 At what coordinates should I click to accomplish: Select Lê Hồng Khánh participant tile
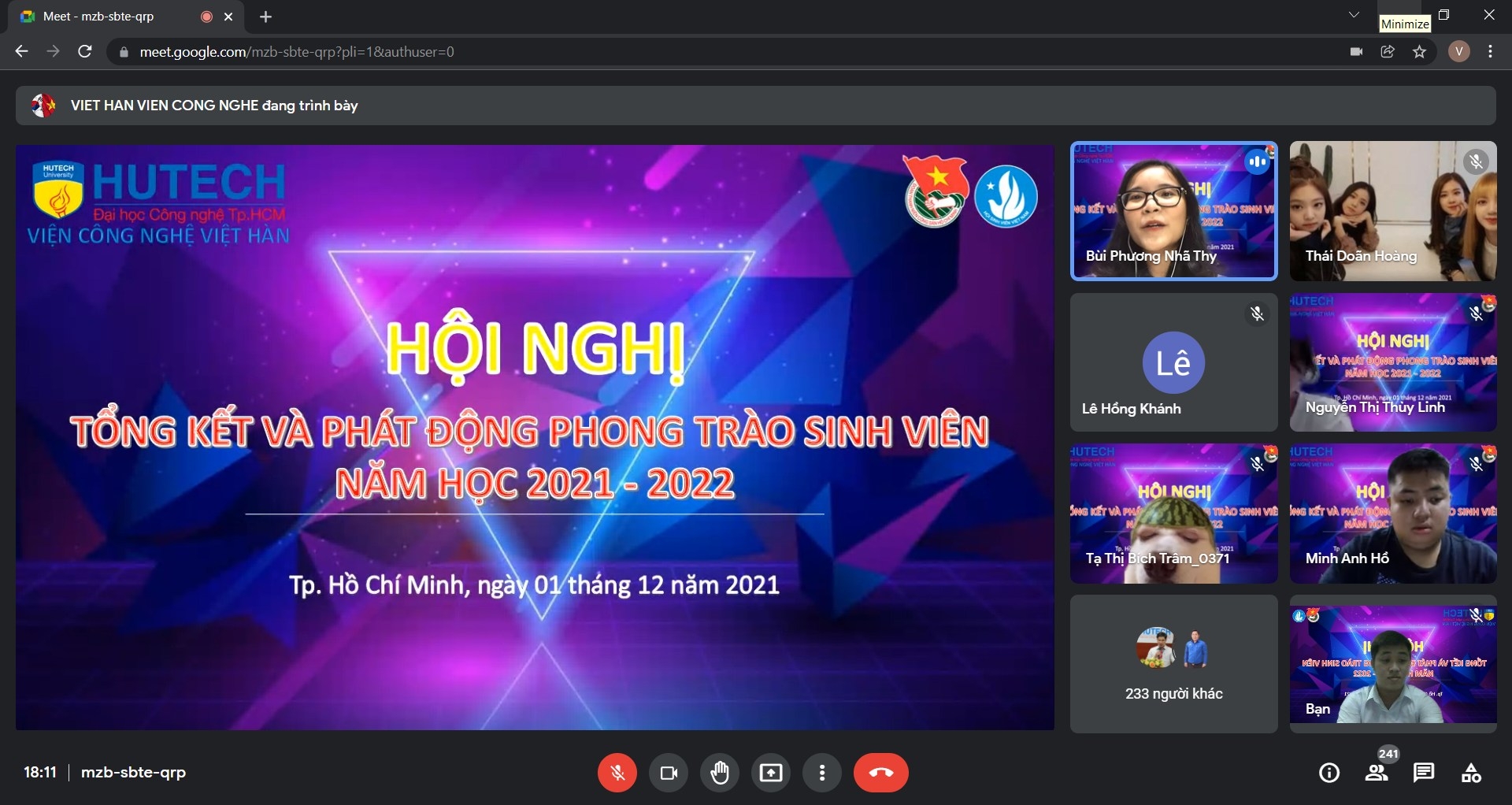[x=1173, y=362]
